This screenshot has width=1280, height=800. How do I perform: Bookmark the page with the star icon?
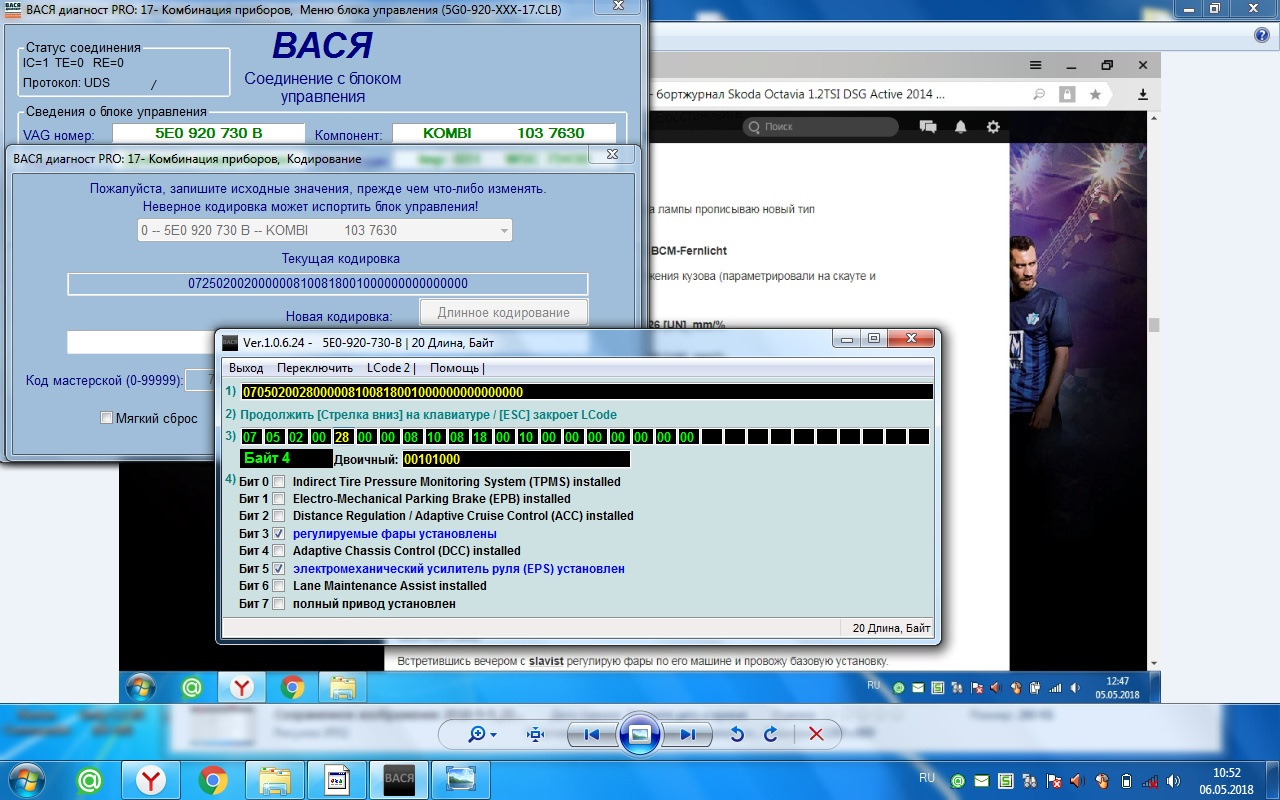click(x=1095, y=94)
